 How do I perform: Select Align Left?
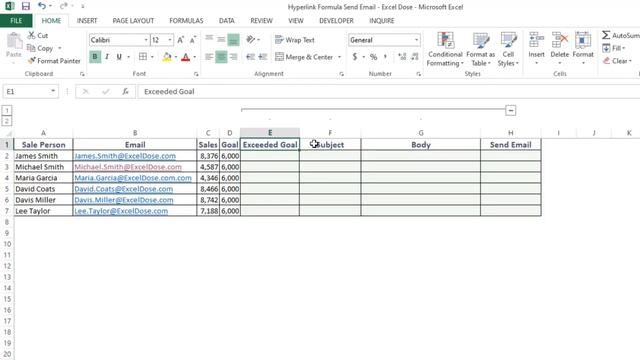209,57
